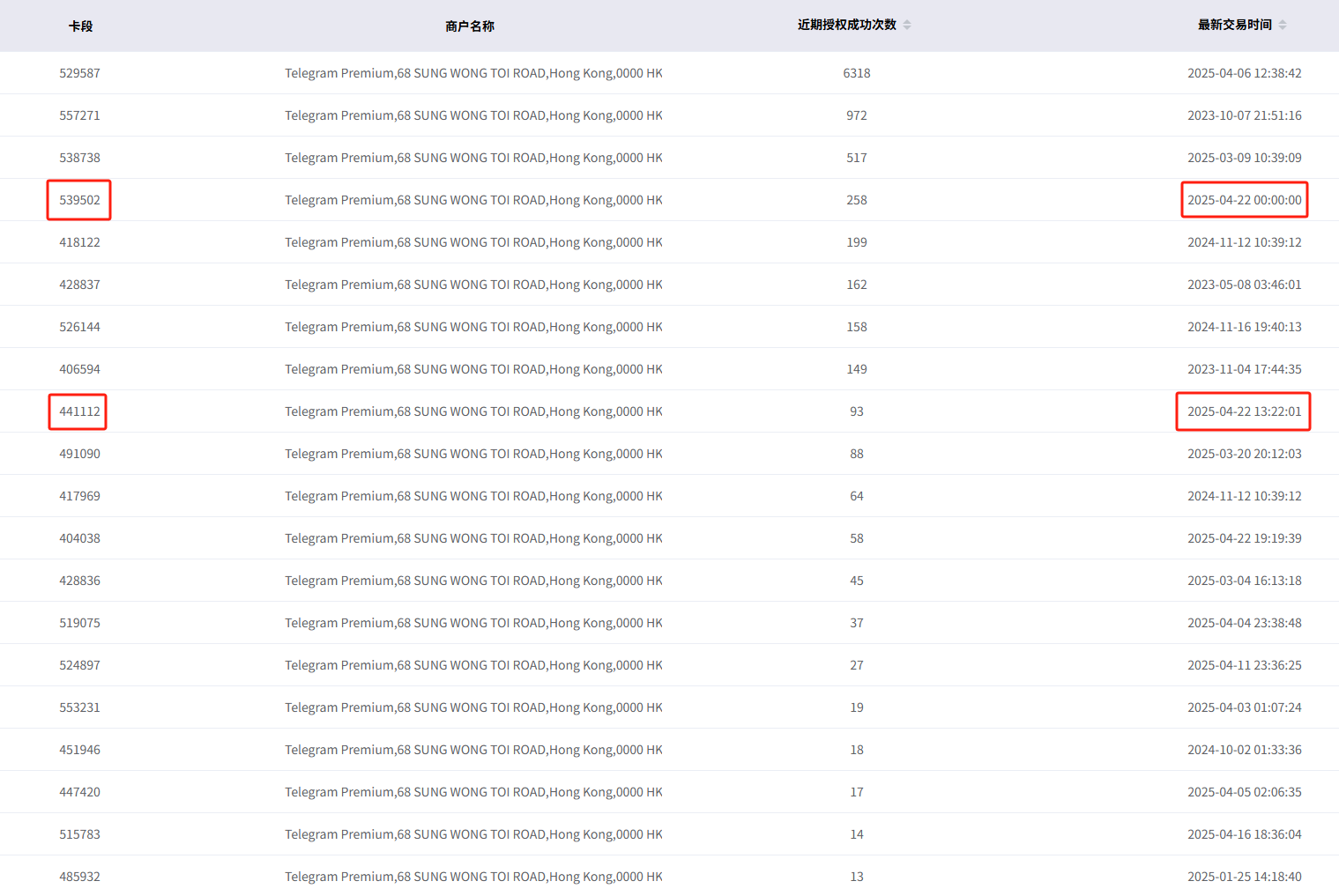Click the success count 149
The image size is (1339, 896).
tap(857, 369)
